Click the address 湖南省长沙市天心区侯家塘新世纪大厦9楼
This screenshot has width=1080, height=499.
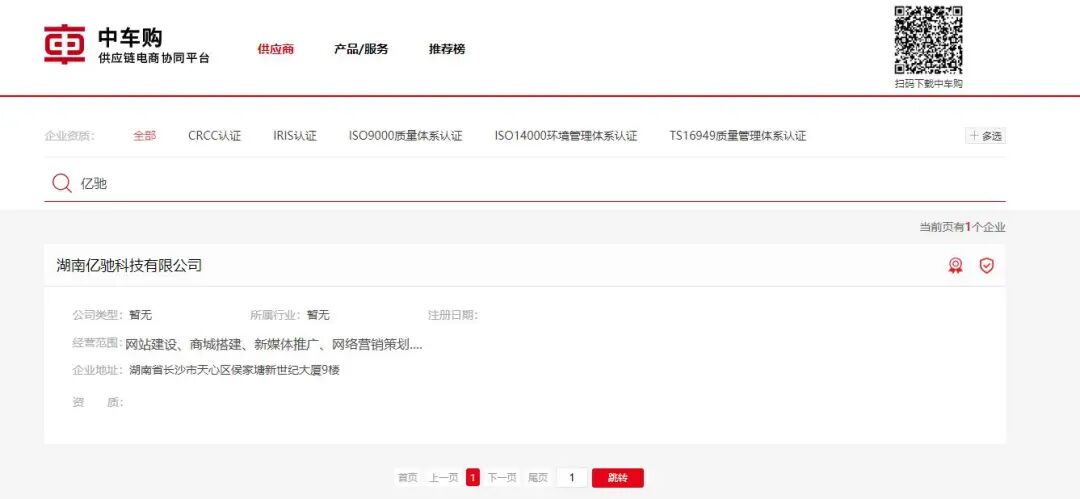234,371
